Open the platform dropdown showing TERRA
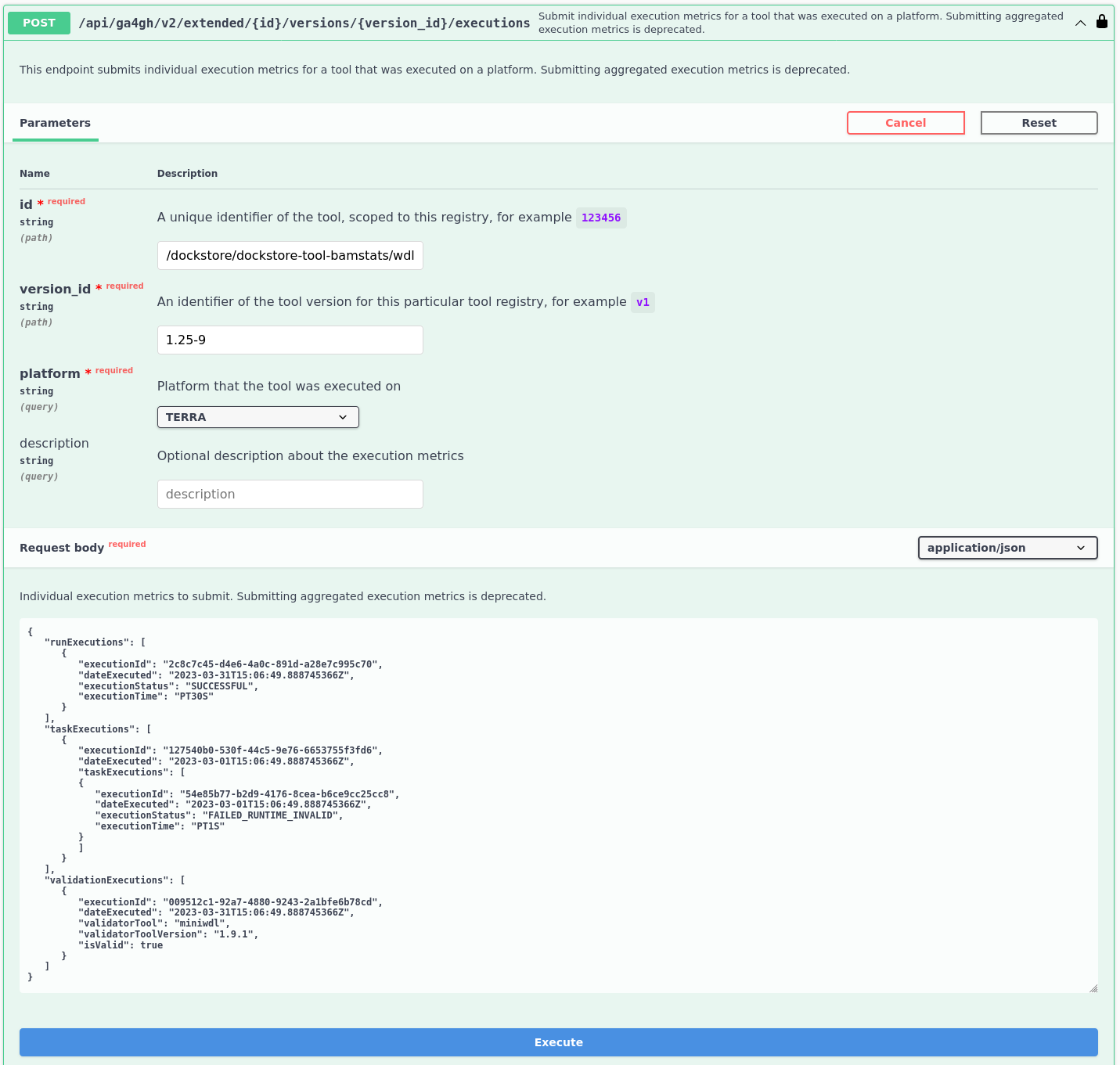 [257, 417]
